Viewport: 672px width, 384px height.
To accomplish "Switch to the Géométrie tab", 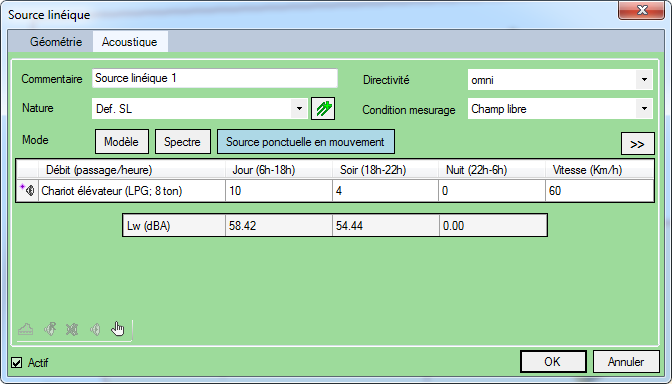I will [56, 42].
